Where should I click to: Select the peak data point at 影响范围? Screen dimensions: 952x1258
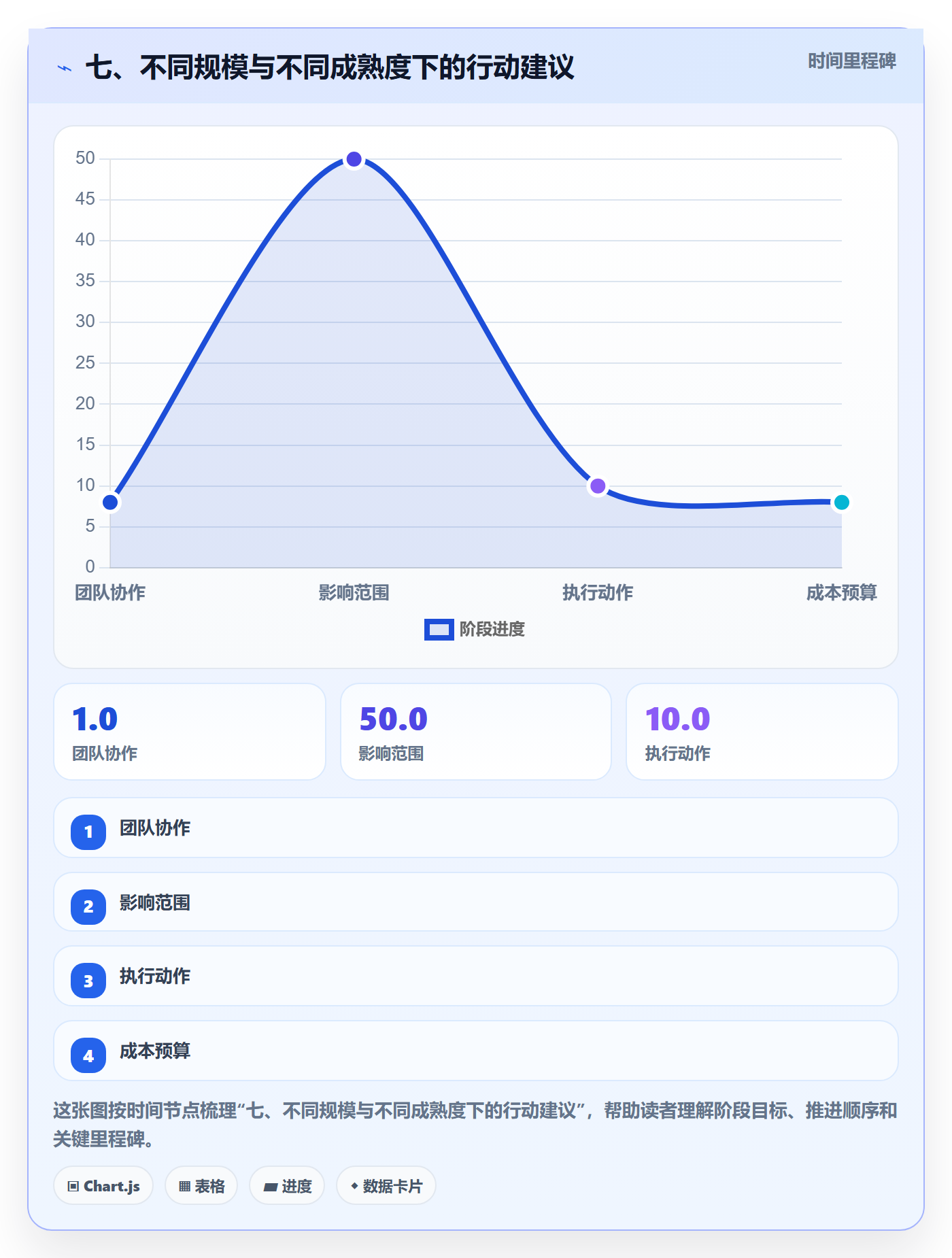[354, 159]
